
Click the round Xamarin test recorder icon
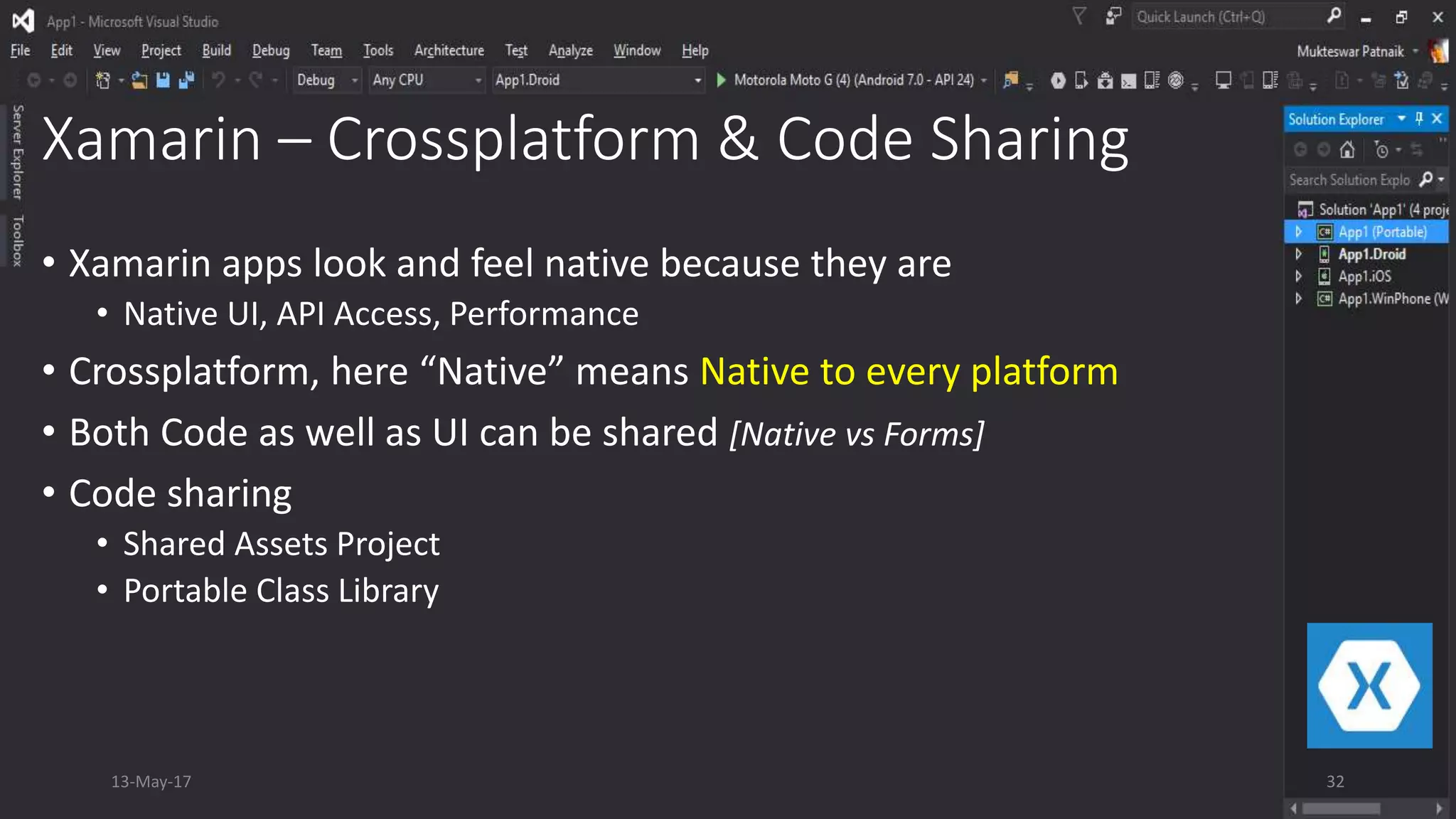coord(1176,80)
